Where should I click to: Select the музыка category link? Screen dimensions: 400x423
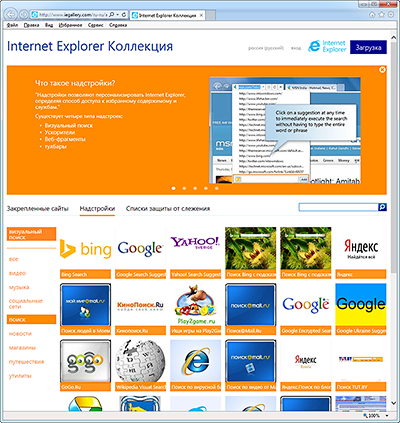point(19,287)
